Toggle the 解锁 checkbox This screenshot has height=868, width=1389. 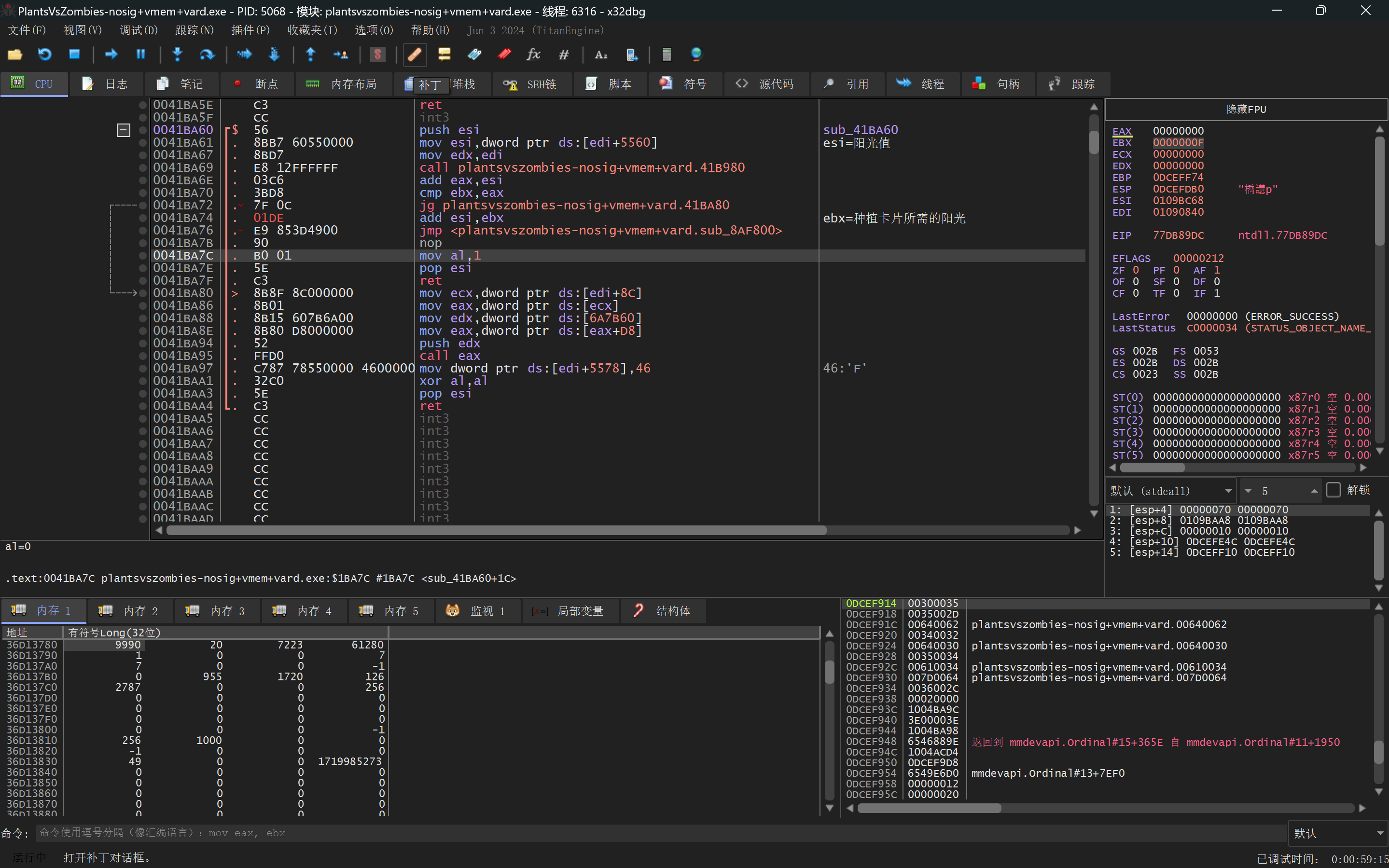[x=1333, y=490]
